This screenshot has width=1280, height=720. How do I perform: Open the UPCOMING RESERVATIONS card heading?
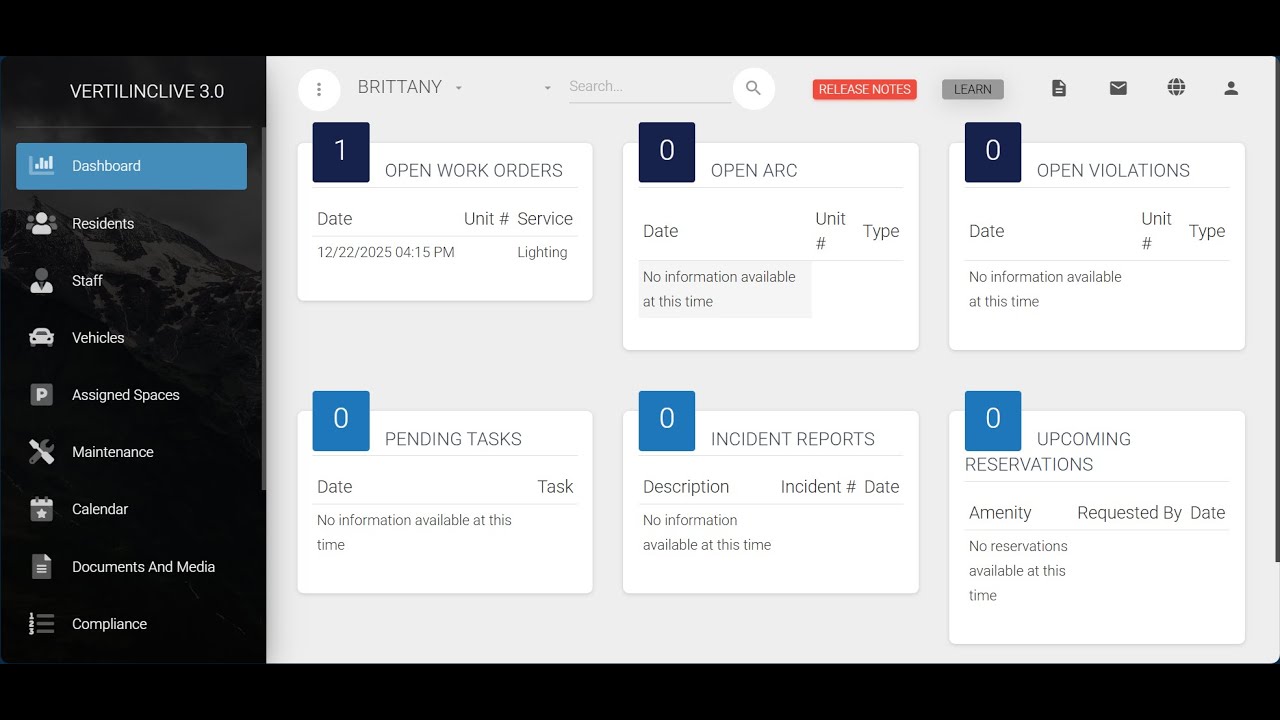pyautogui.click(x=1048, y=451)
